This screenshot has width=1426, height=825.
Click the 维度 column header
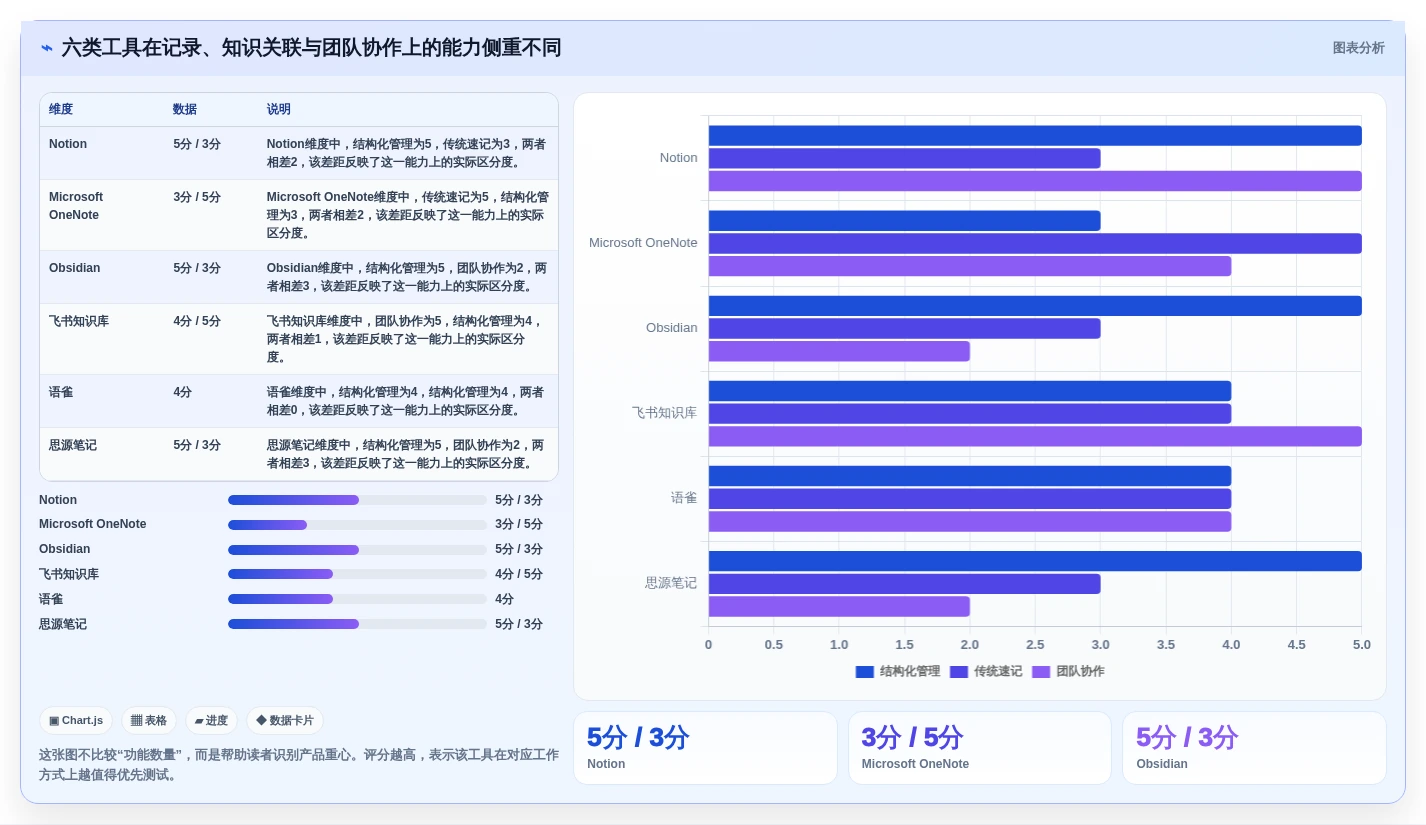[x=61, y=109]
